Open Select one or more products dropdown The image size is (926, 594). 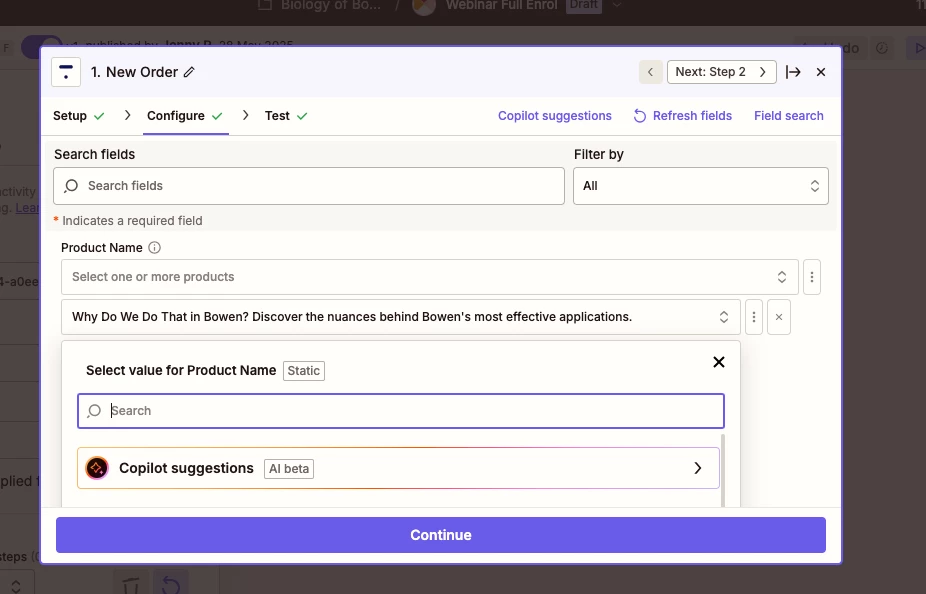pyautogui.click(x=429, y=277)
